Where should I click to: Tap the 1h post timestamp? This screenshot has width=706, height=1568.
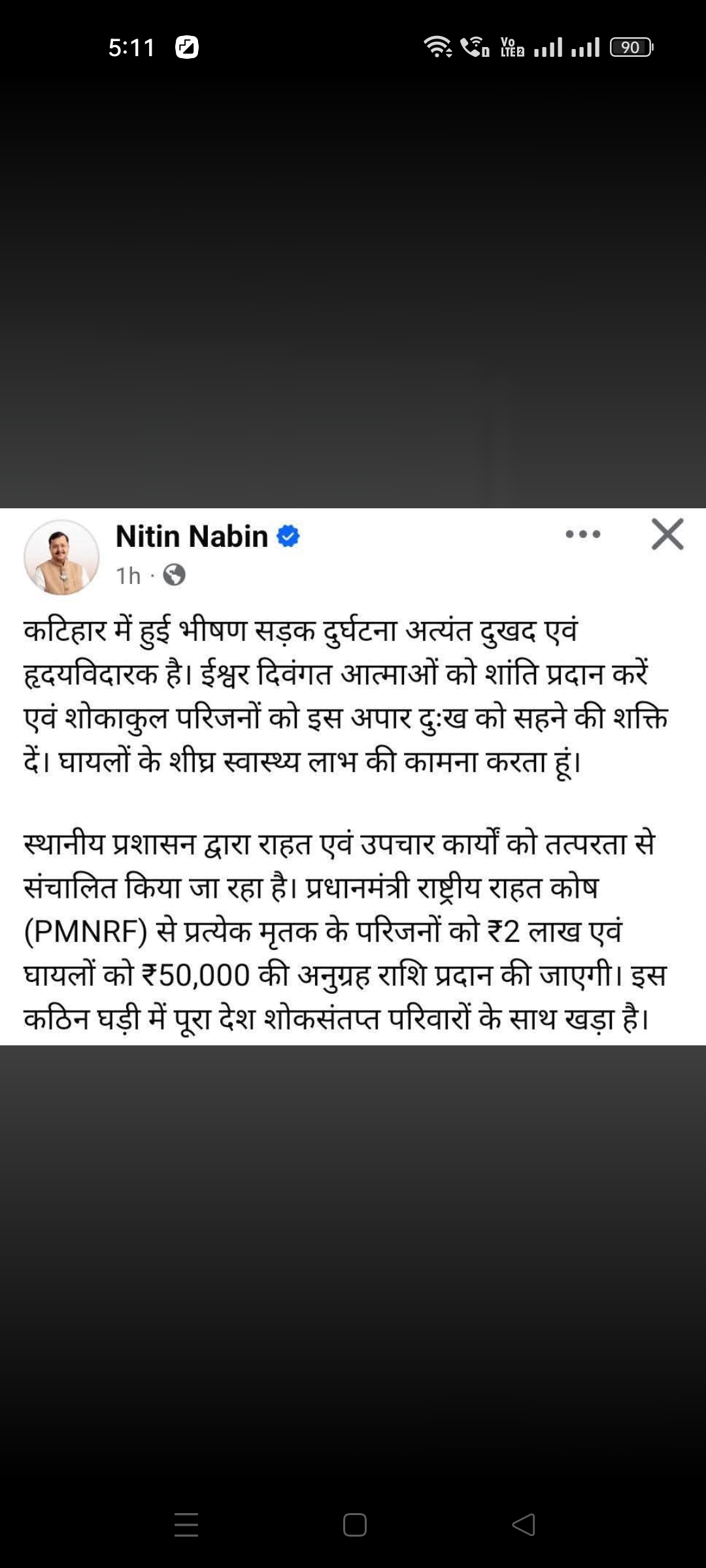tap(128, 576)
